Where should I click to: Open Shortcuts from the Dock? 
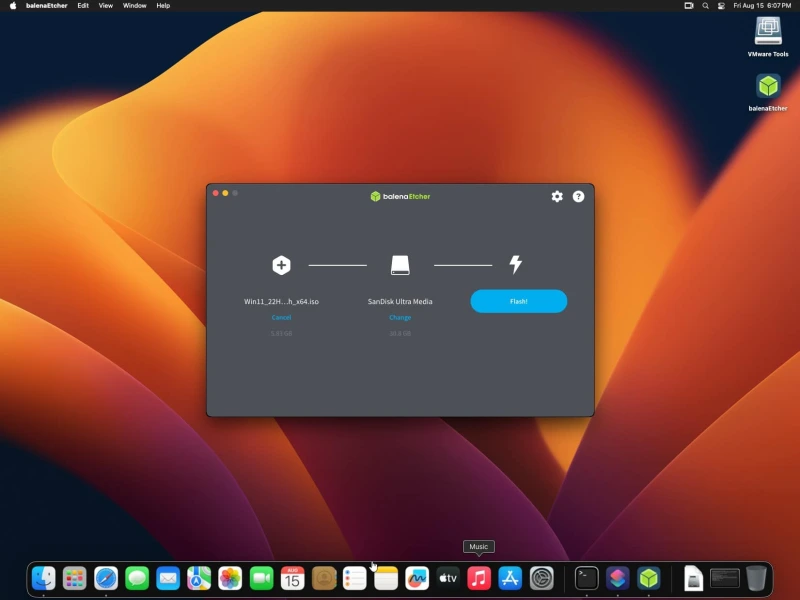click(618, 579)
